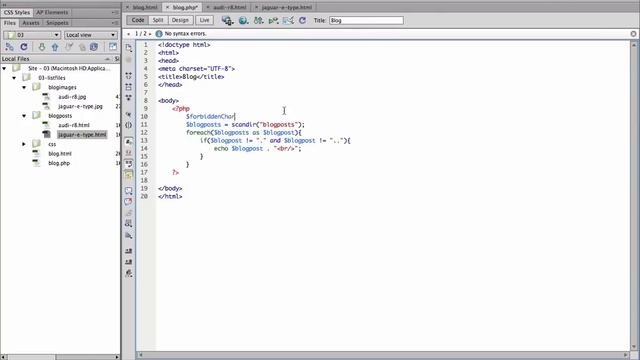Open Files panel group options menu

115,23
